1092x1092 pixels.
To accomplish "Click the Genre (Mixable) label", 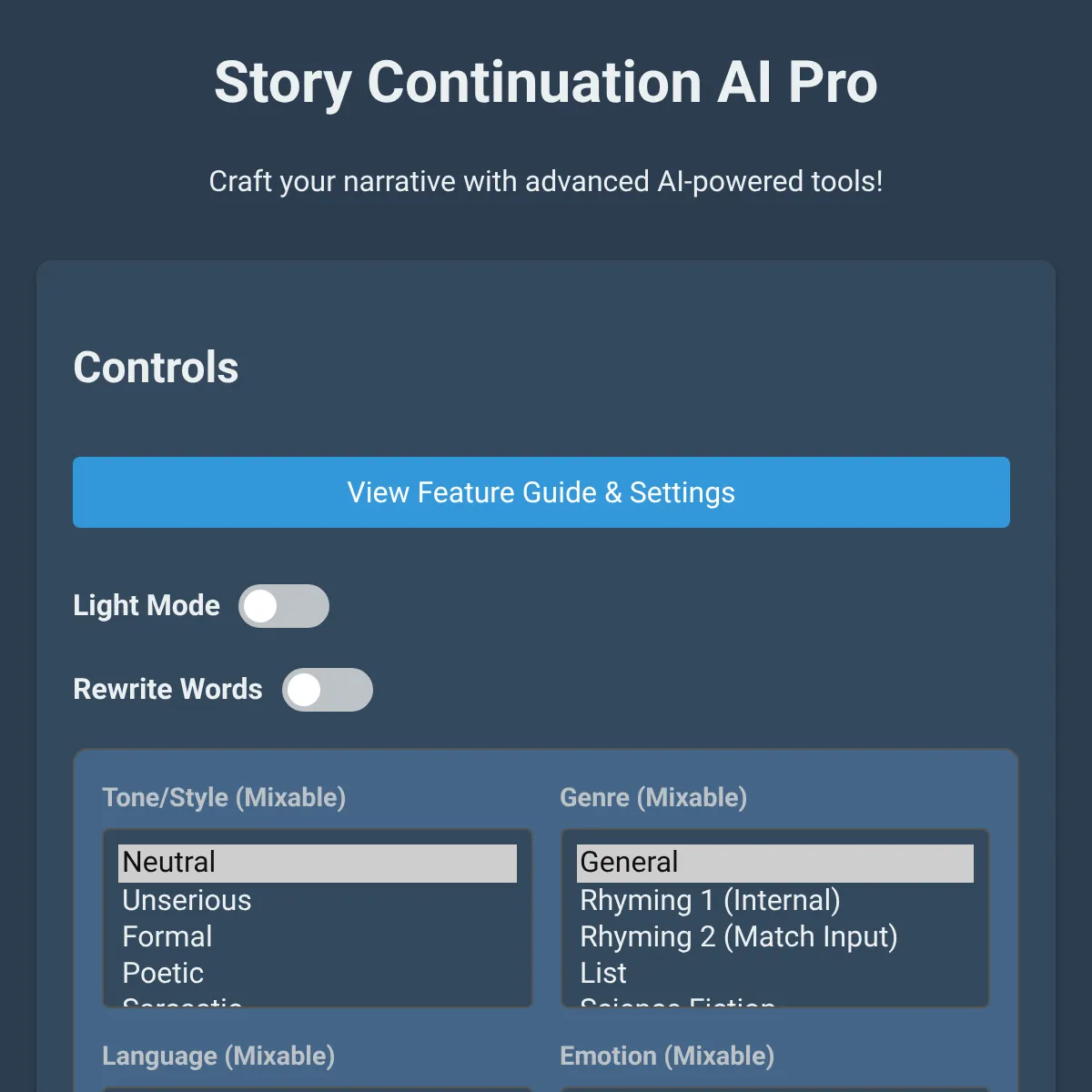I will click(653, 797).
